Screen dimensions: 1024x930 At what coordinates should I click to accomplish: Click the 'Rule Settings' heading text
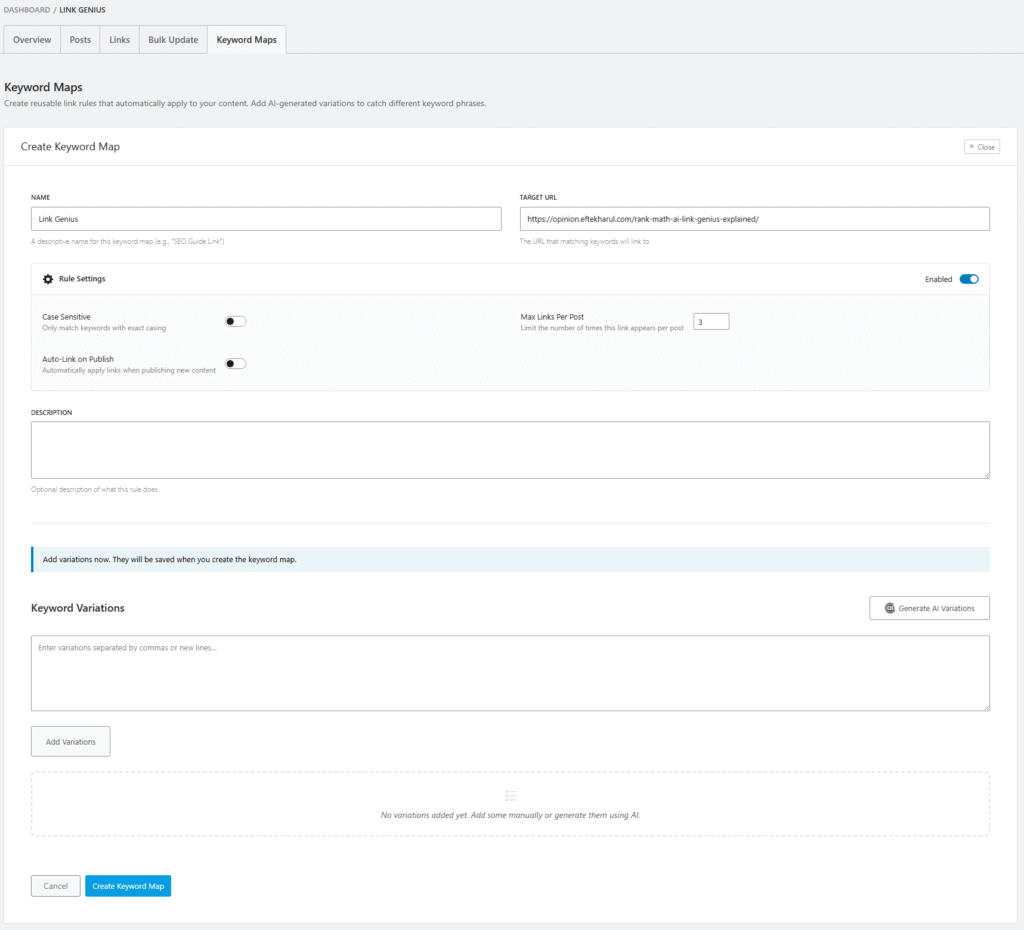[82, 279]
